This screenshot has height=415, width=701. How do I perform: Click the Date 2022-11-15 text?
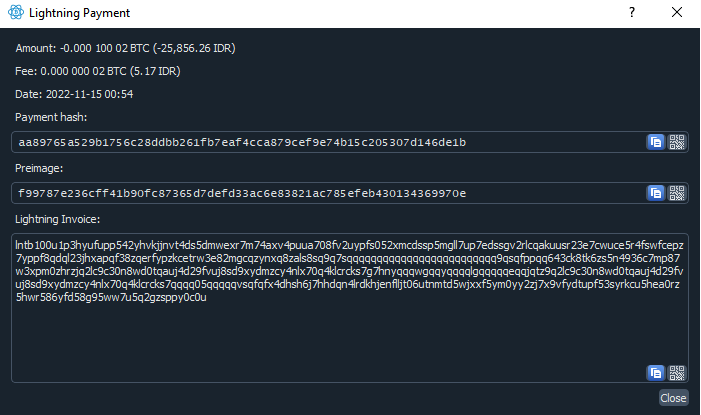pyautogui.click(x=74, y=94)
